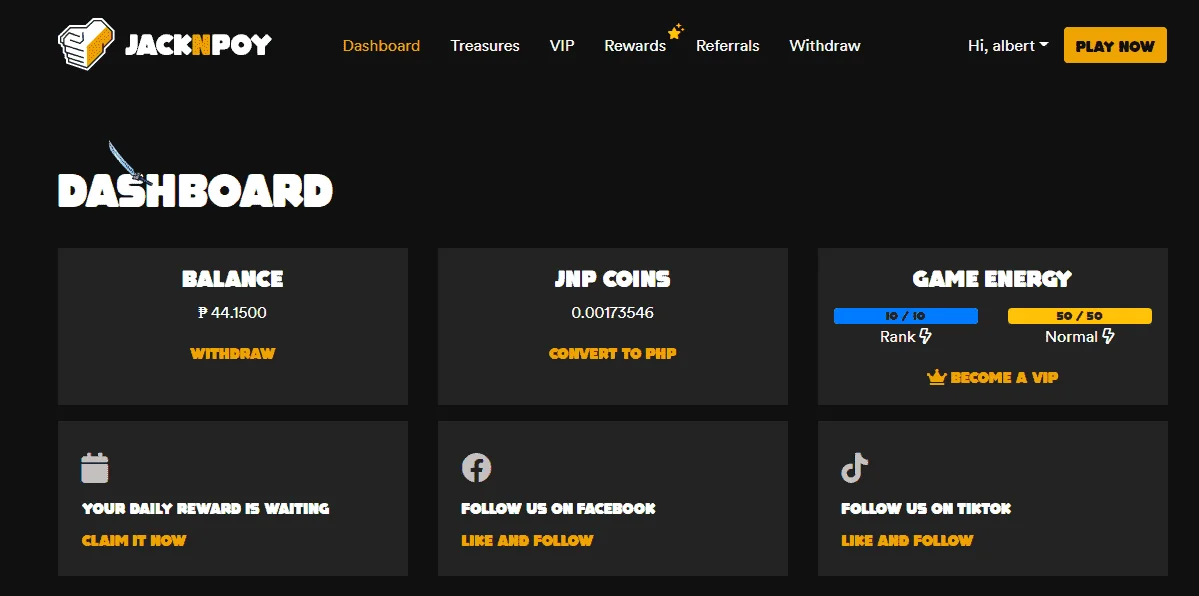The height and width of the screenshot is (596, 1199).
Task: Click the Normal label text
Action: 1071,337
